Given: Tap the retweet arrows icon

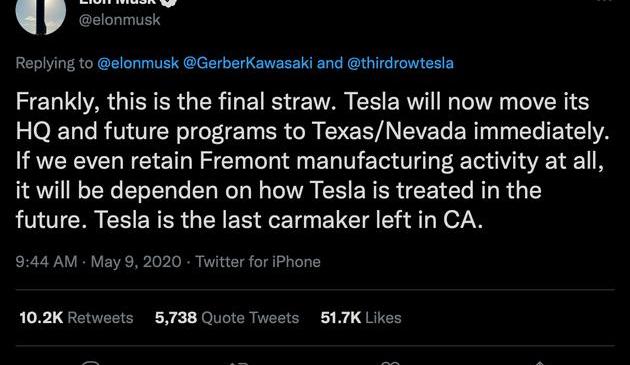Looking at the screenshot, I should [x=239, y=363].
